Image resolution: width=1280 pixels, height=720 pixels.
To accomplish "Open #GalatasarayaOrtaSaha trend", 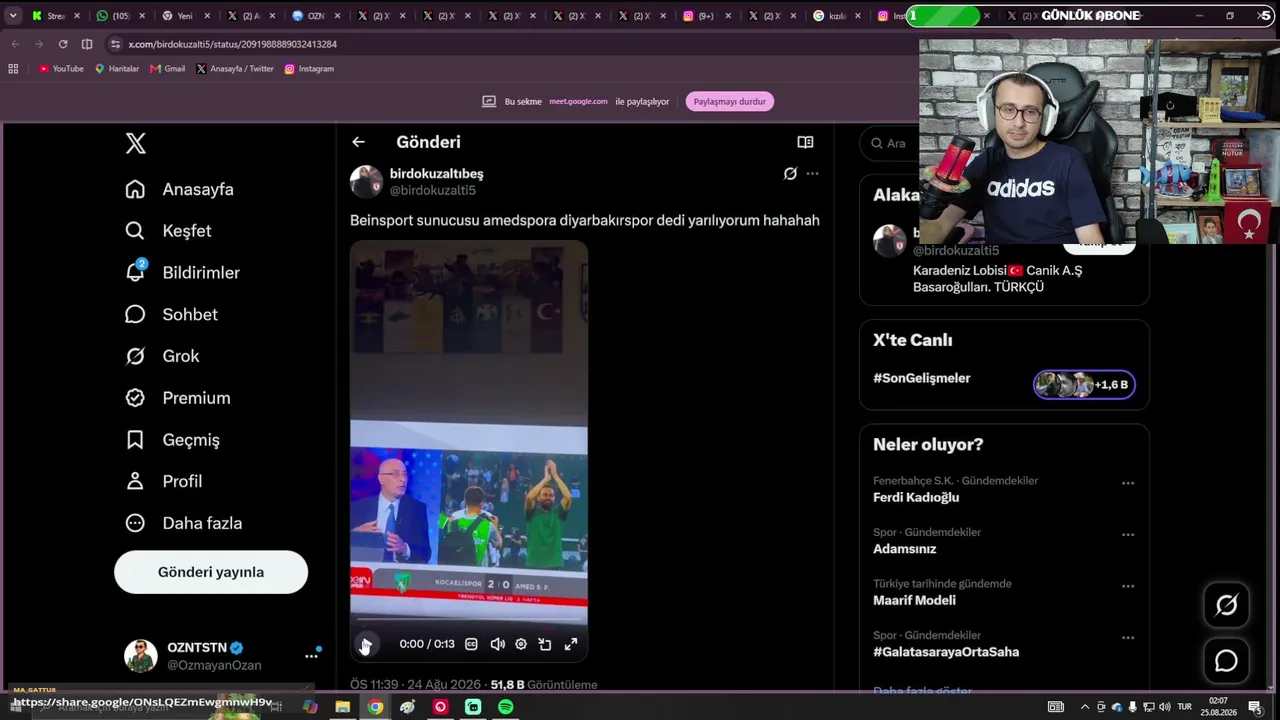I will pyautogui.click(x=946, y=652).
